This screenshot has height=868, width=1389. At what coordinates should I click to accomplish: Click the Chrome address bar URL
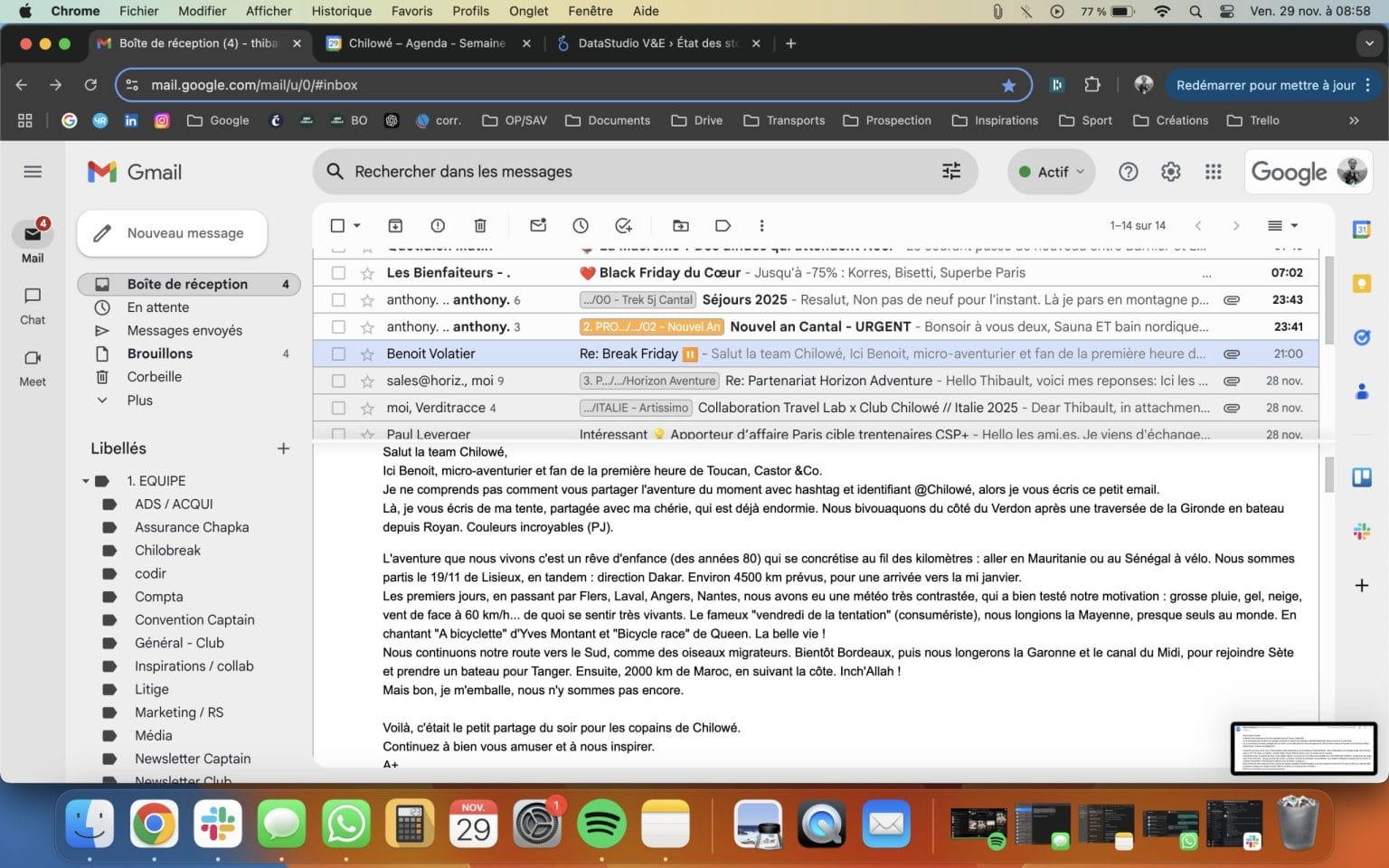[254, 85]
